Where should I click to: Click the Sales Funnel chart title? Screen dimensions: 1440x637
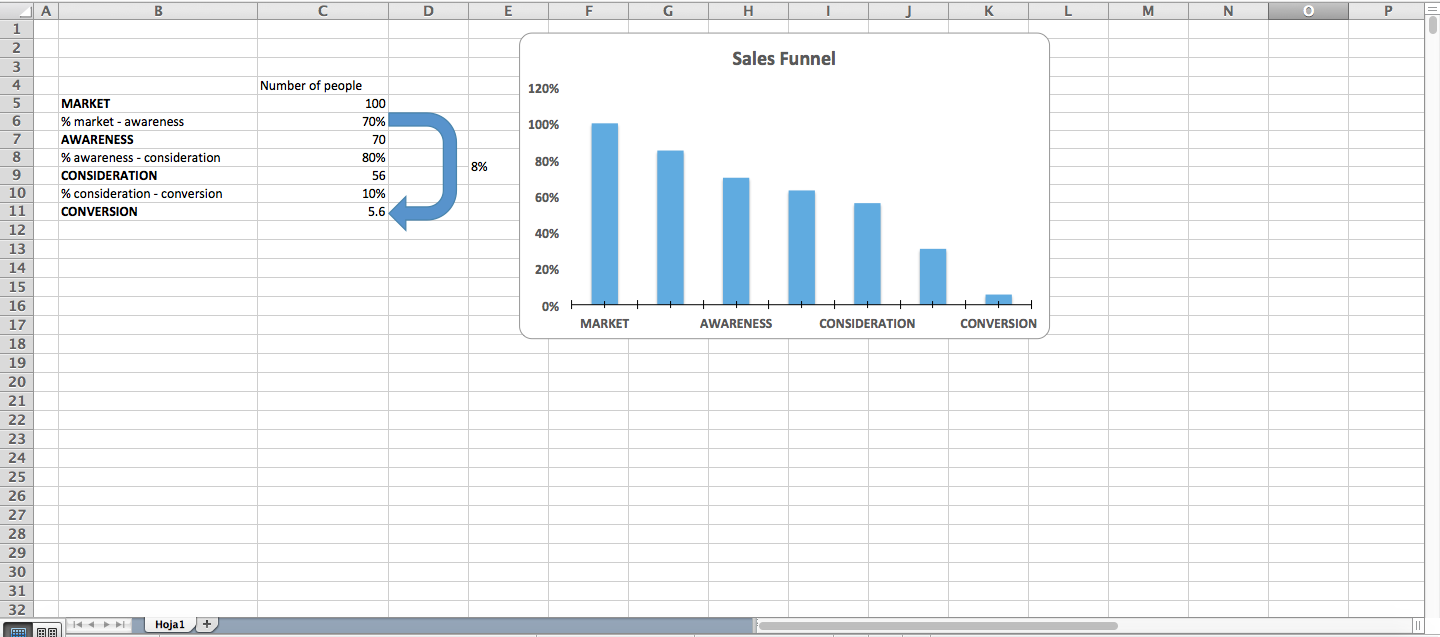[x=785, y=58]
